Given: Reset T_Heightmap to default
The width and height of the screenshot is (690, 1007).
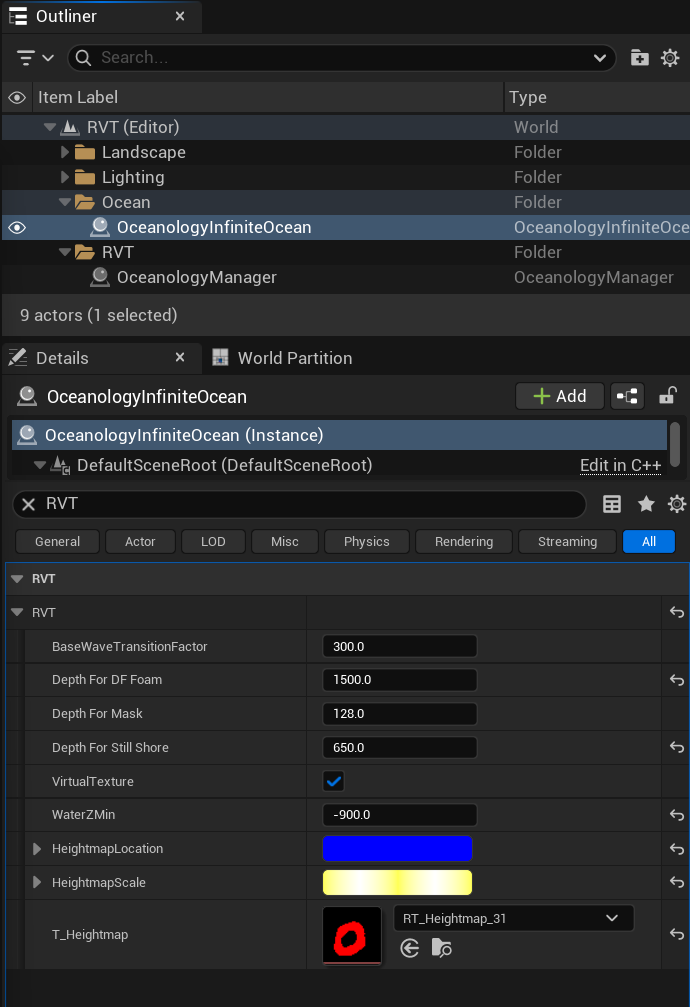Looking at the screenshot, I should 677,934.
